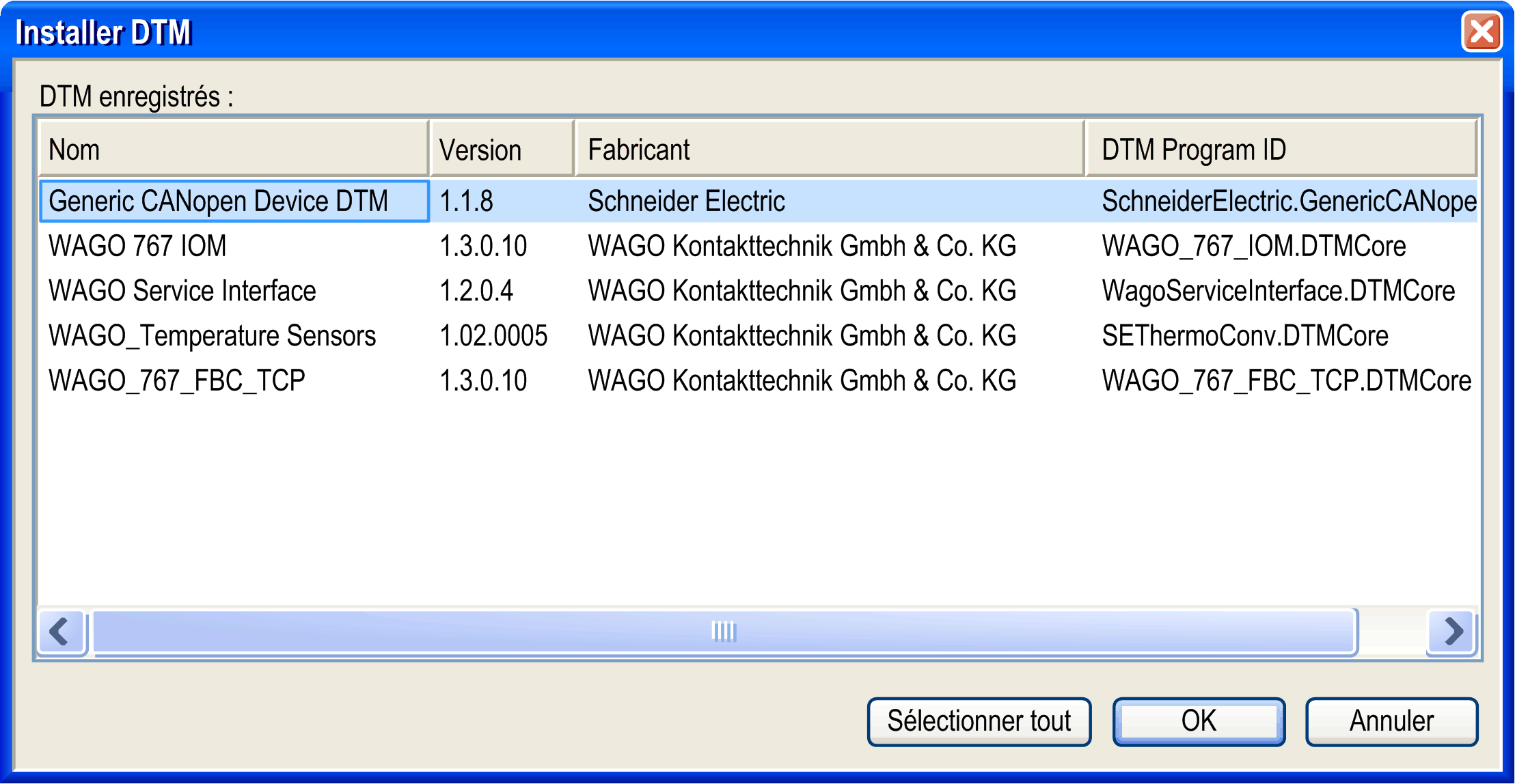Click the DTM Program ID column header

1281,150
